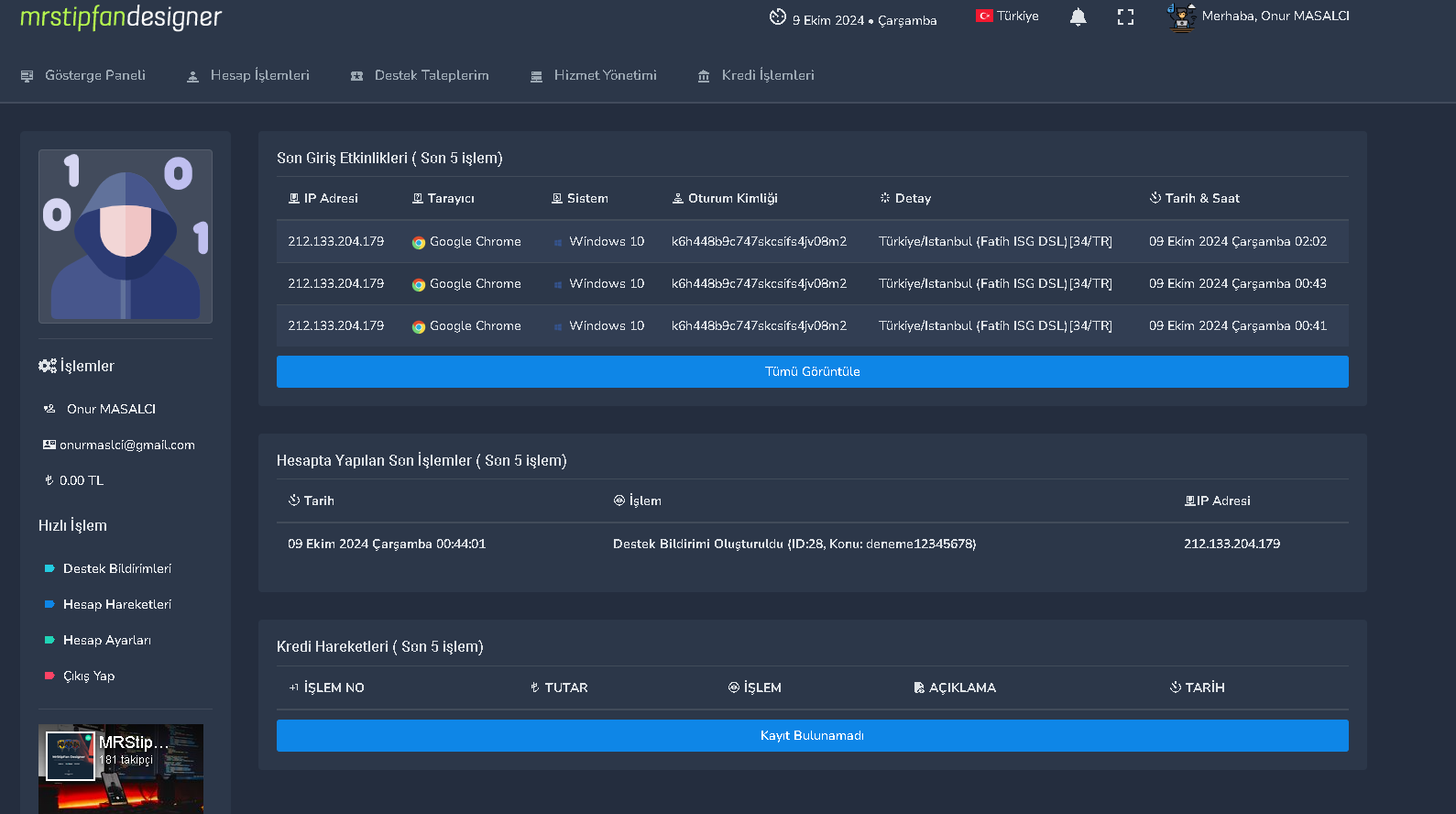The width and height of the screenshot is (1456, 814).
Task: Click Tümü Görüntüle button
Action: [x=813, y=371]
